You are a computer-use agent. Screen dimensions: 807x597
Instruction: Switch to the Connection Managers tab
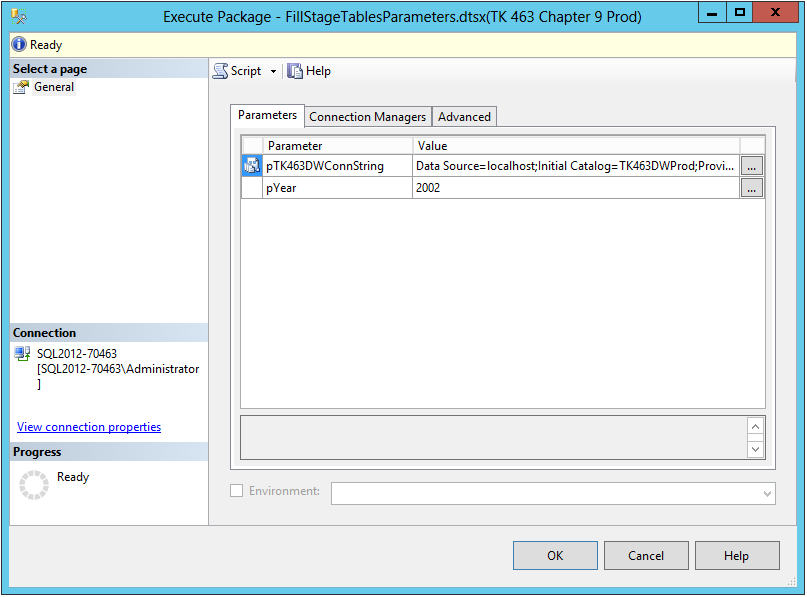point(367,116)
